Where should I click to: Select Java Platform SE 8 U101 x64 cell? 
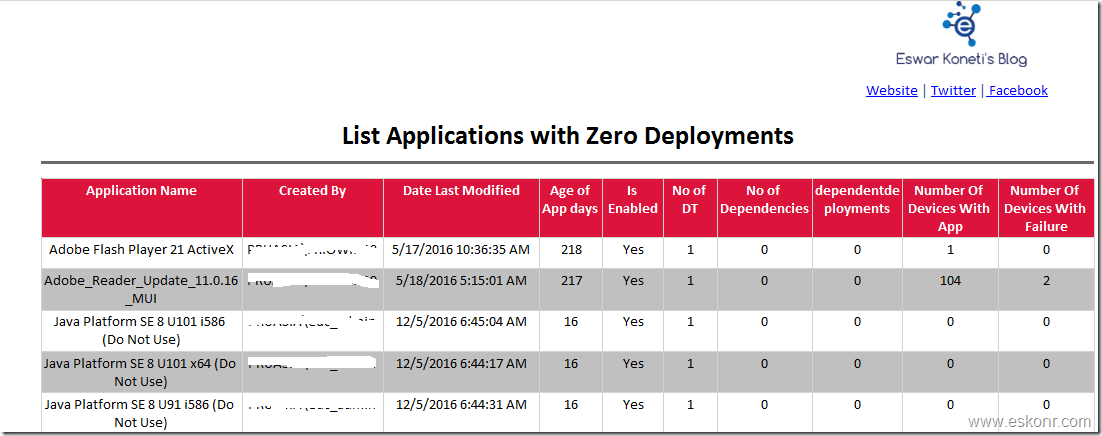tap(141, 373)
